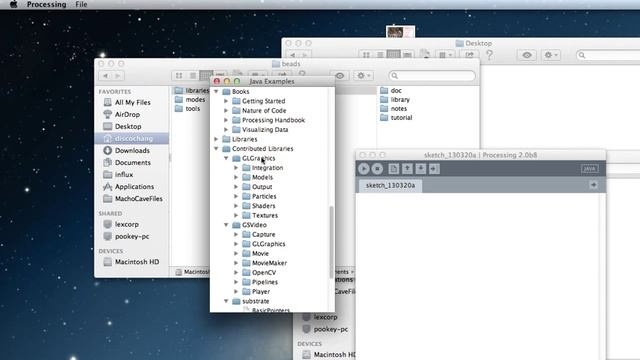Image resolution: width=640 pixels, height=360 pixels.
Task: Expand the Visualizing Data folder
Action: point(226,129)
